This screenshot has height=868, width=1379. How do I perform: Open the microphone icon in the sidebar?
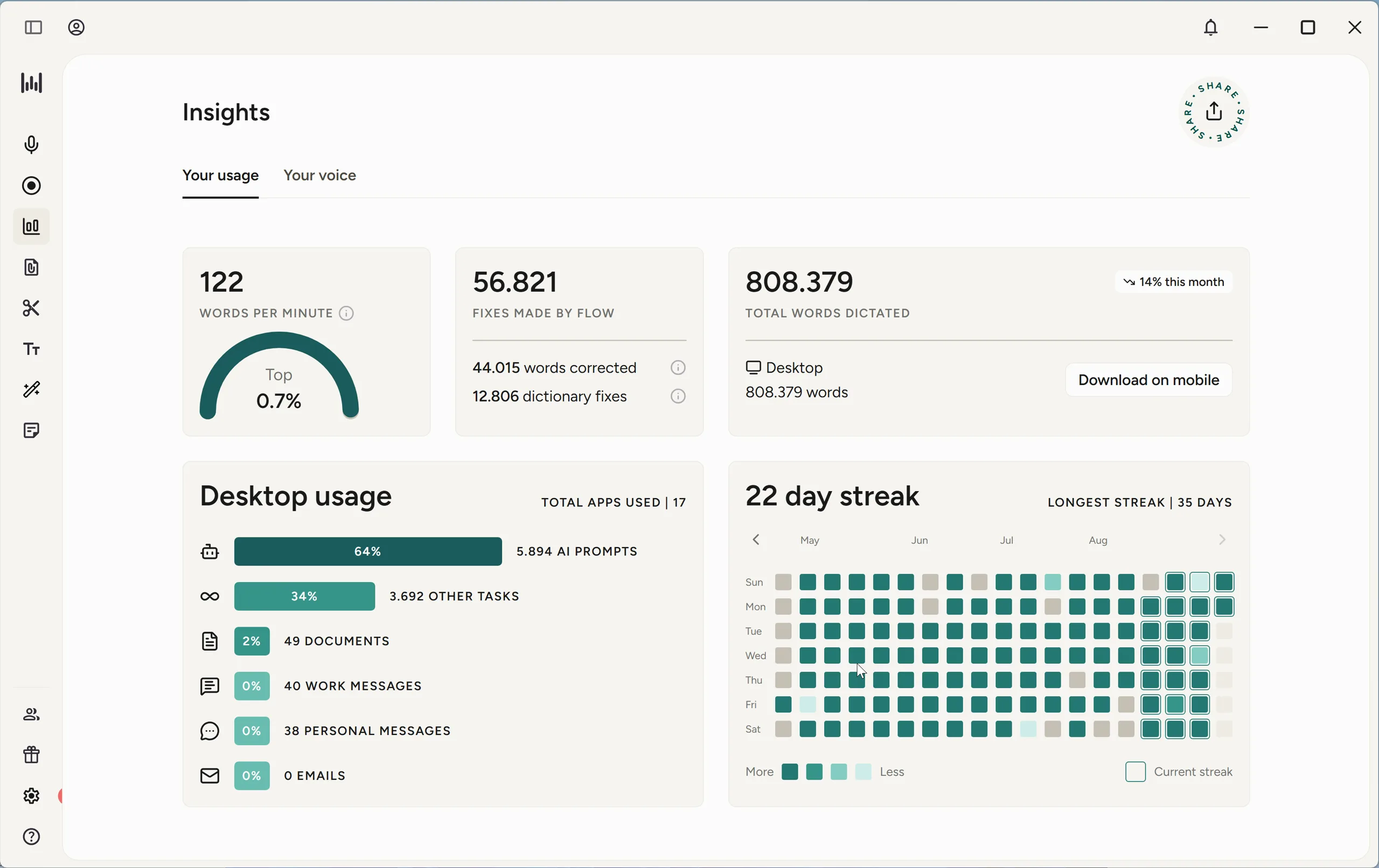tap(31, 145)
